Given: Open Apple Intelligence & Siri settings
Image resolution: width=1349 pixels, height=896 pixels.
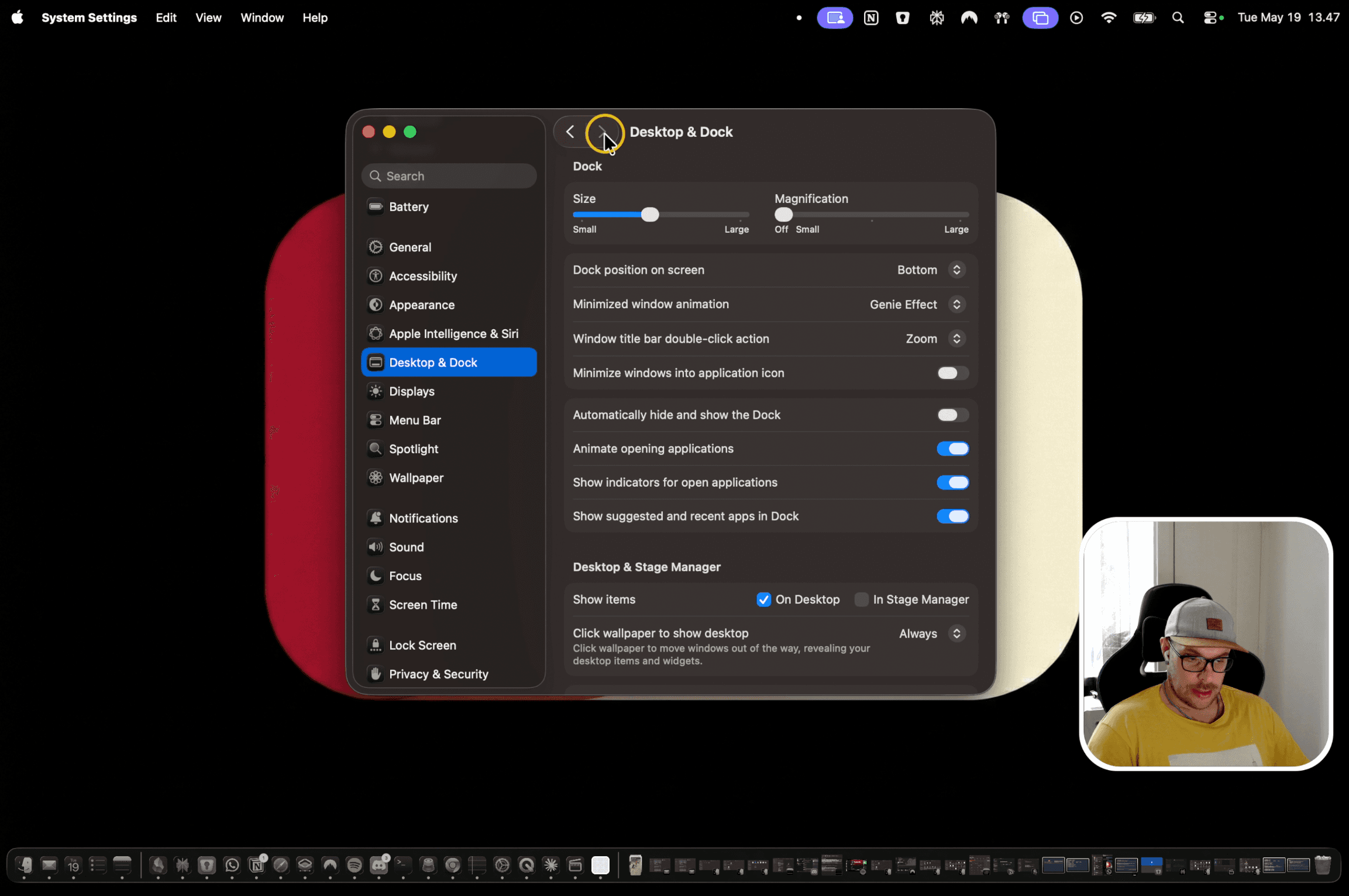Looking at the screenshot, I should (x=449, y=334).
